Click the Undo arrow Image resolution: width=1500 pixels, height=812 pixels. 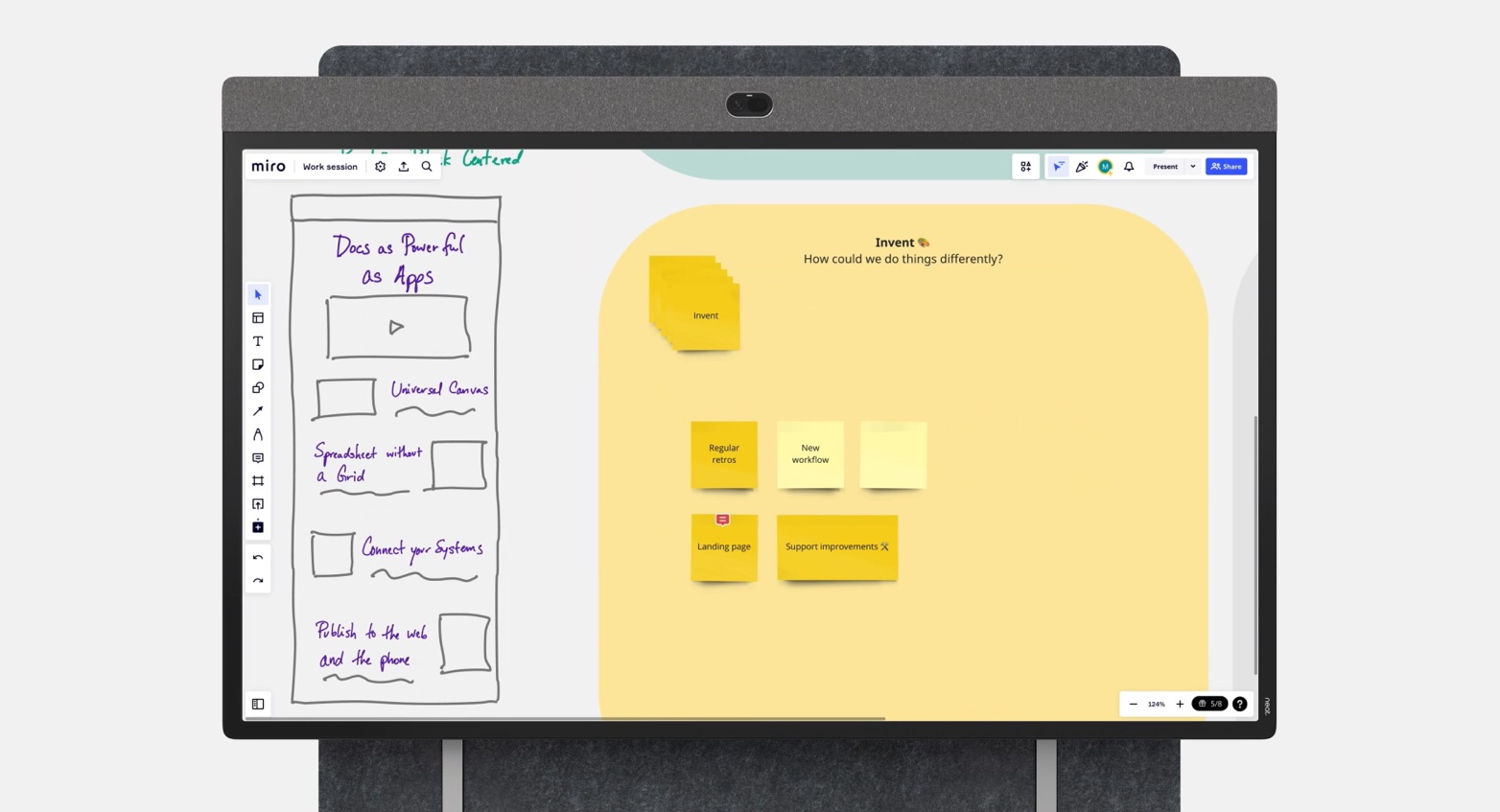pyautogui.click(x=258, y=558)
